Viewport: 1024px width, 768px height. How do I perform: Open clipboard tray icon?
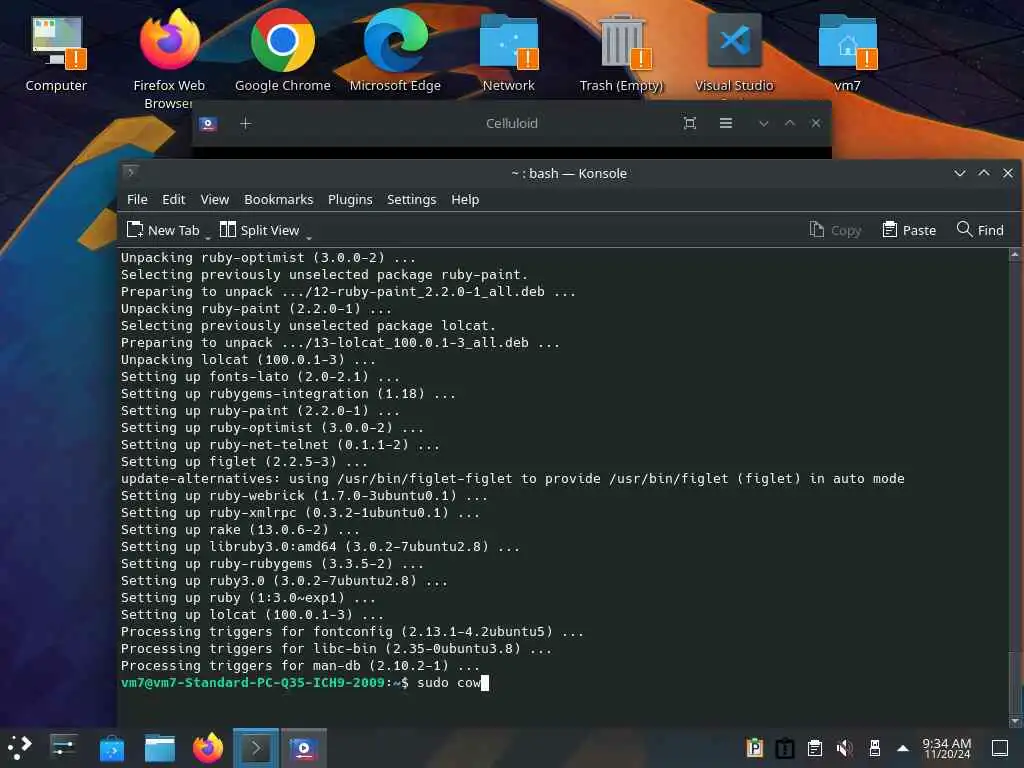(815, 748)
